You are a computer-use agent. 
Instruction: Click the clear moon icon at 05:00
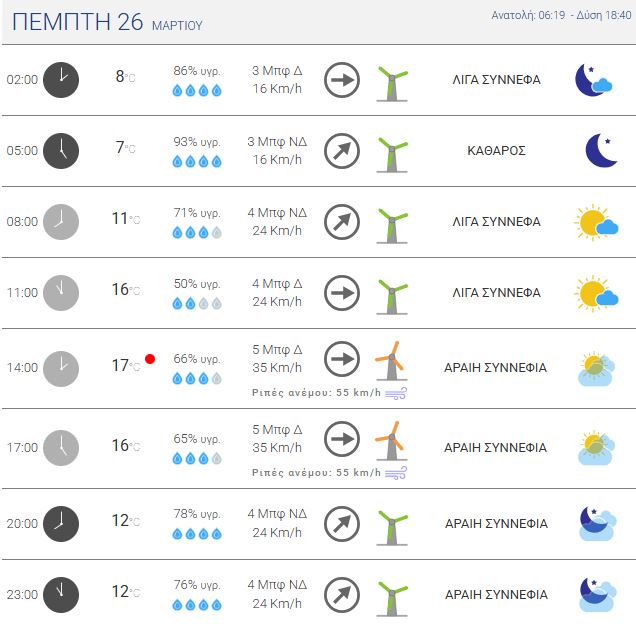(601, 151)
